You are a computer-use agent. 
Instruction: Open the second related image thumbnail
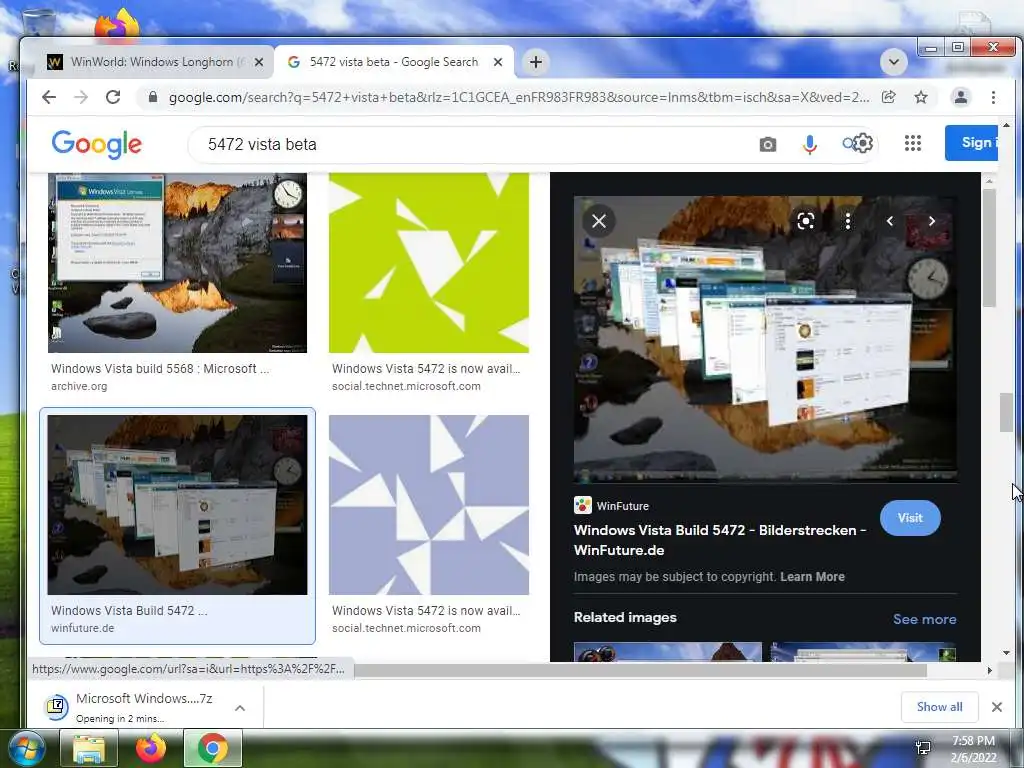coord(863,652)
